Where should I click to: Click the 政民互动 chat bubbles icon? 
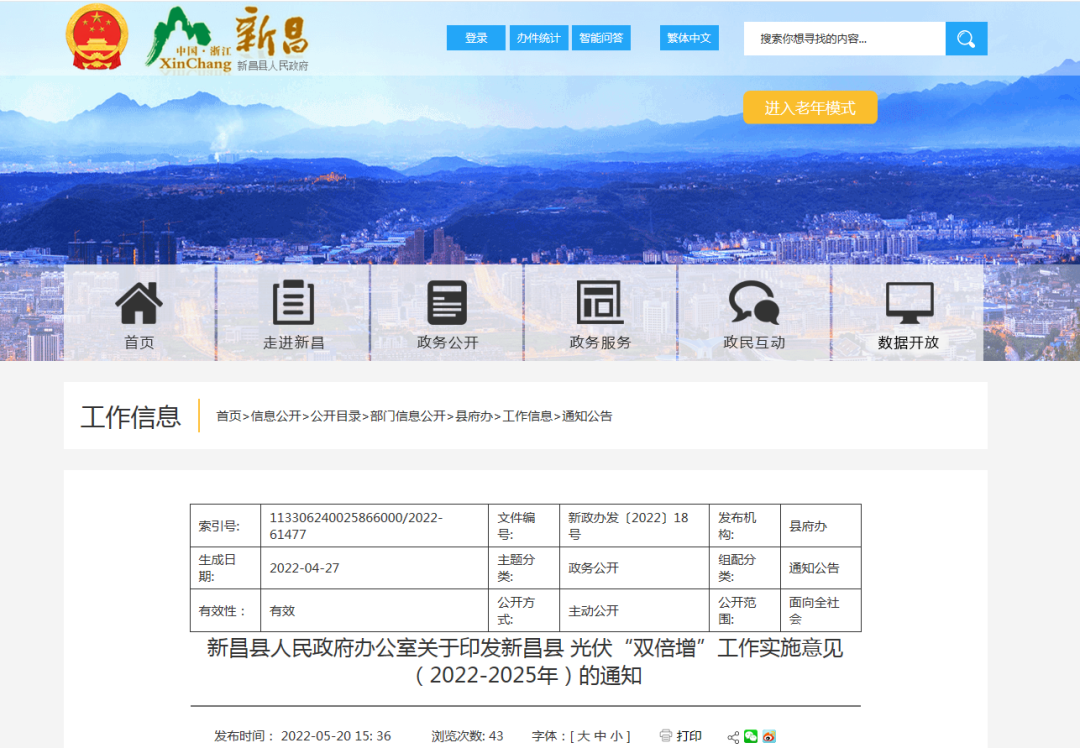753,303
